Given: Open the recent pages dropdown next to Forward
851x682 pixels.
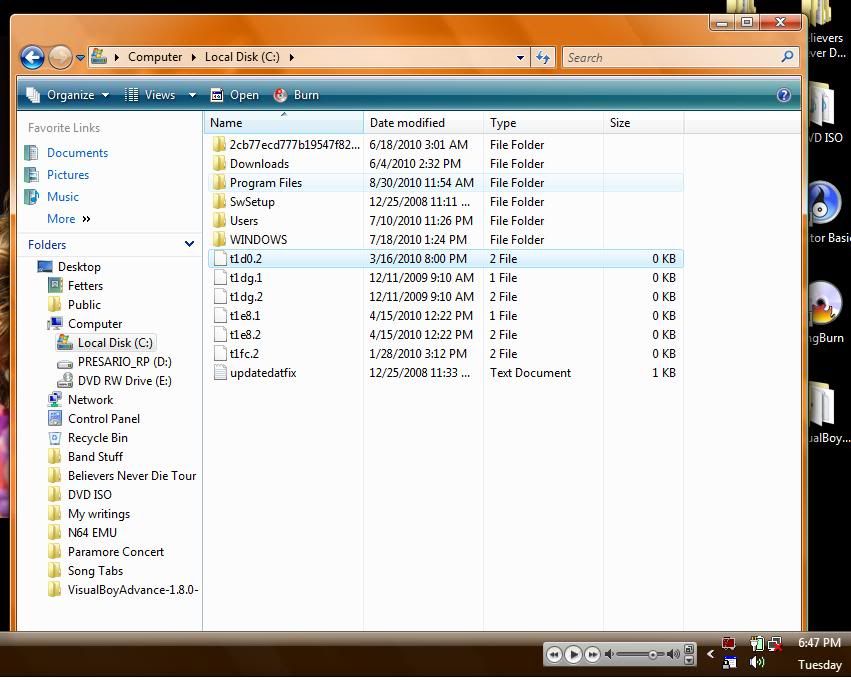Looking at the screenshot, I should (x=80, y=57).
